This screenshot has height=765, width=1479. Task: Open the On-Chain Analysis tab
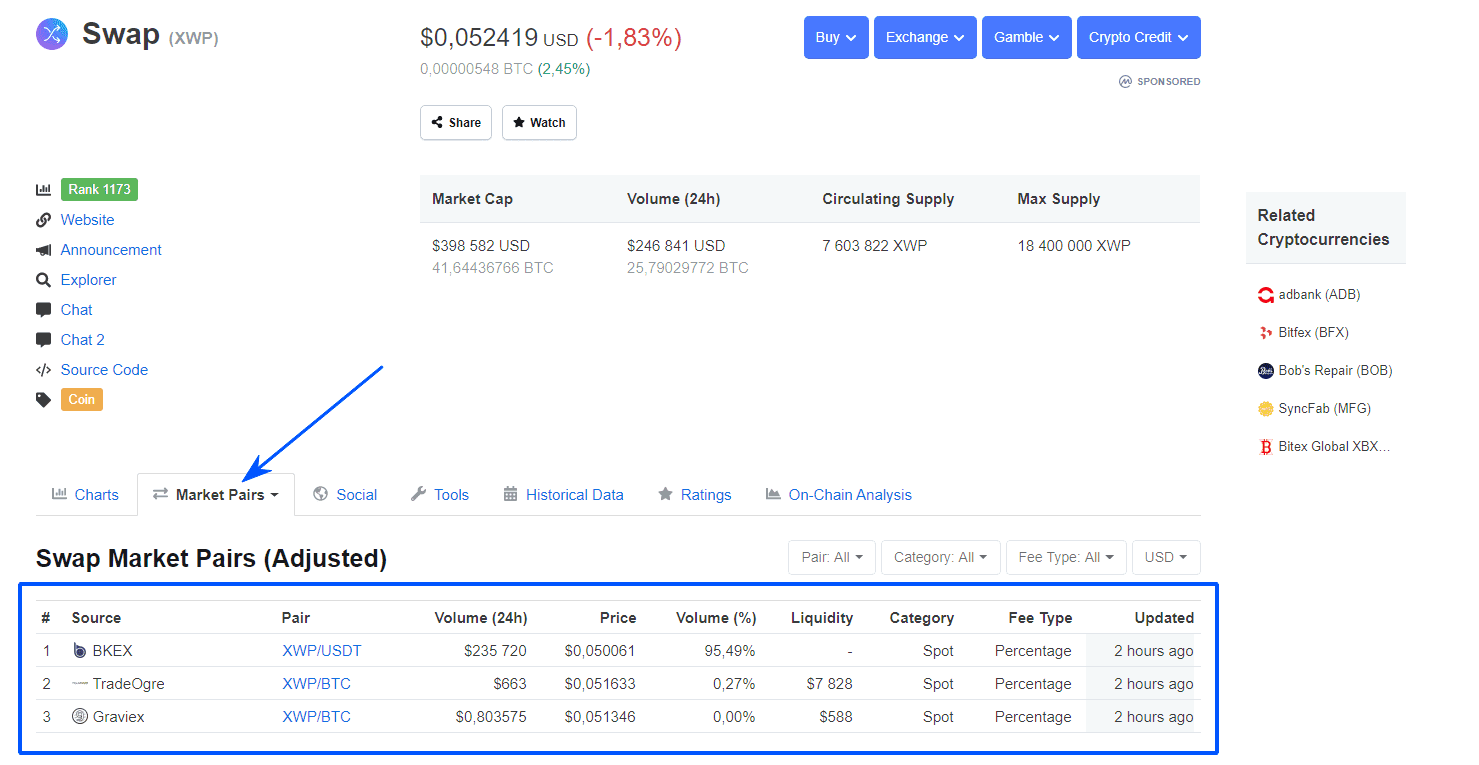[838, 495]
